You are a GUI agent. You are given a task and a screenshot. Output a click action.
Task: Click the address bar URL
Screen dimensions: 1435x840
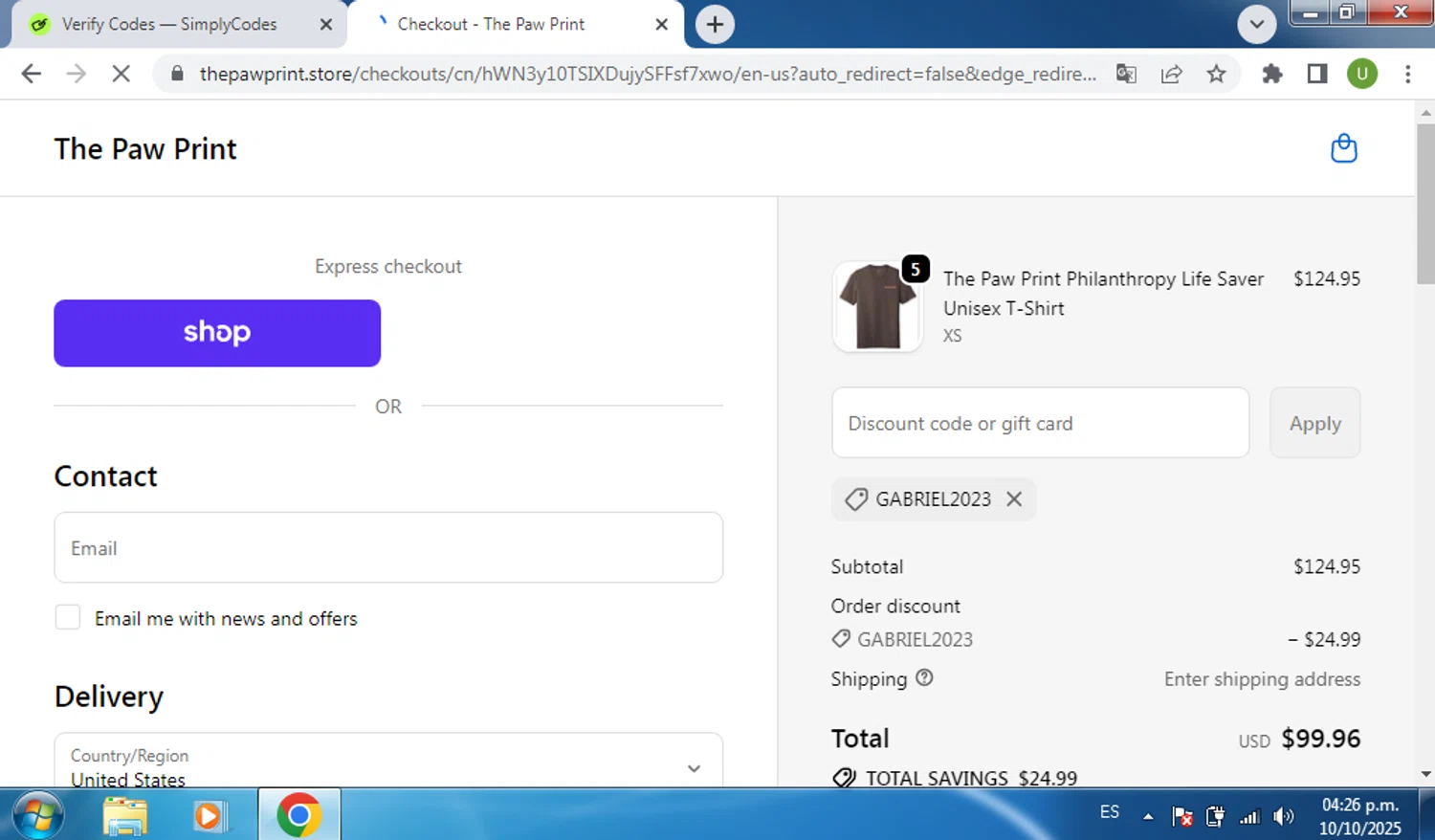648,74
